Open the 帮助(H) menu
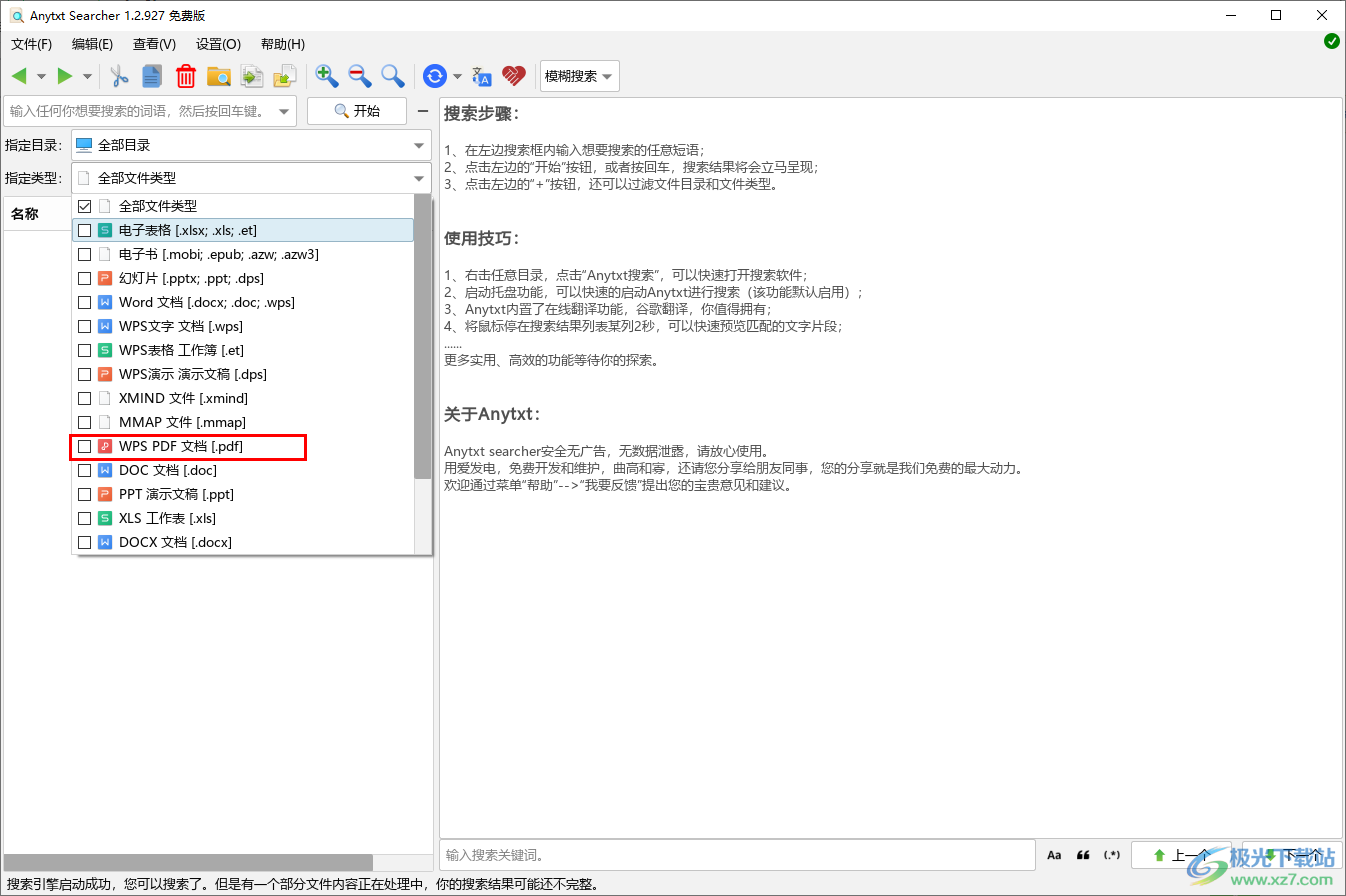 click(283, 44)
